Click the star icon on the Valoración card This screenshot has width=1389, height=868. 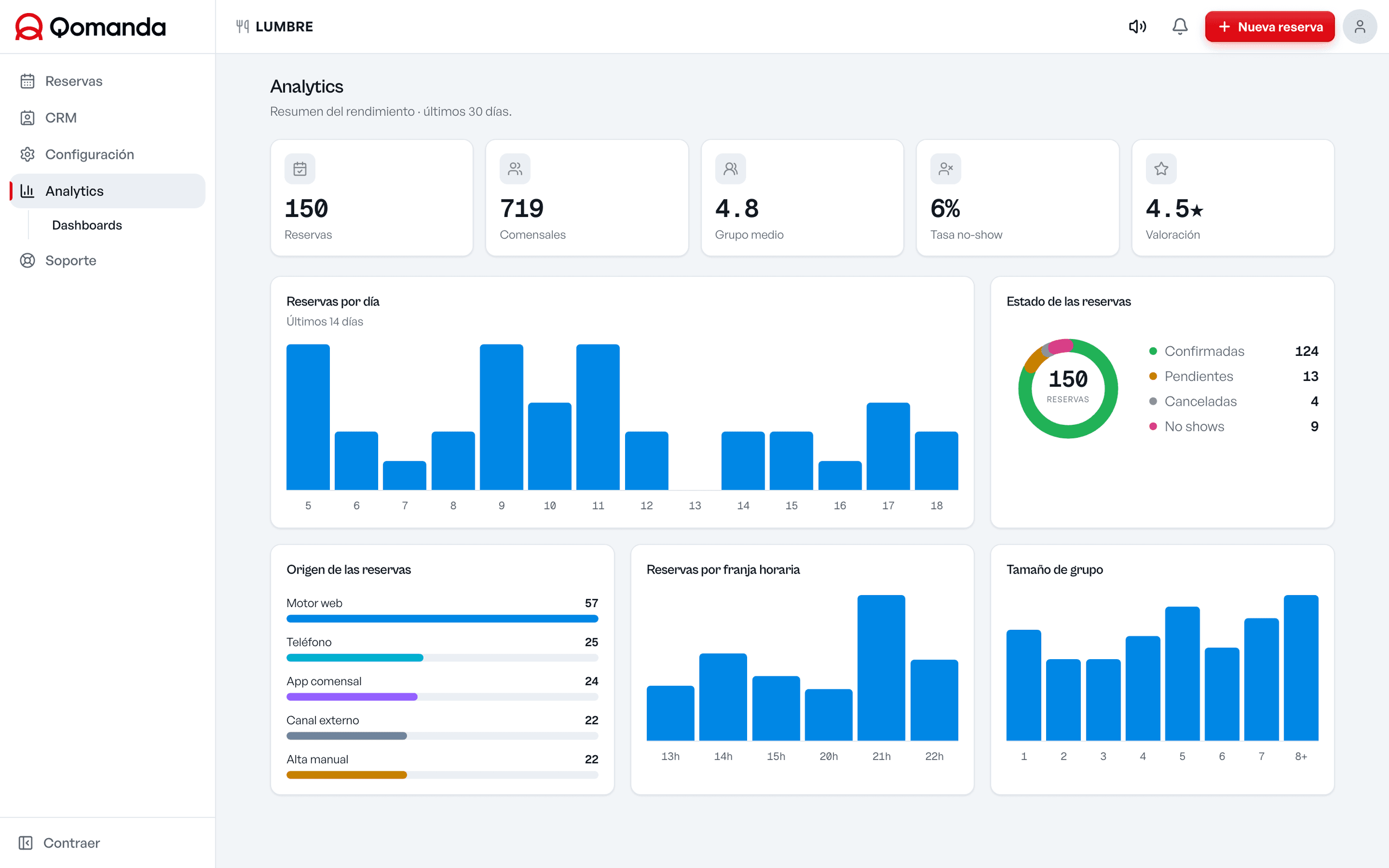[x=1161, y=169]
